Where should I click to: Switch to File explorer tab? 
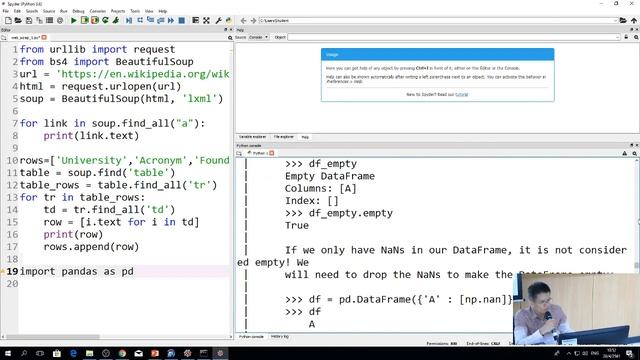tap(283, 137)
